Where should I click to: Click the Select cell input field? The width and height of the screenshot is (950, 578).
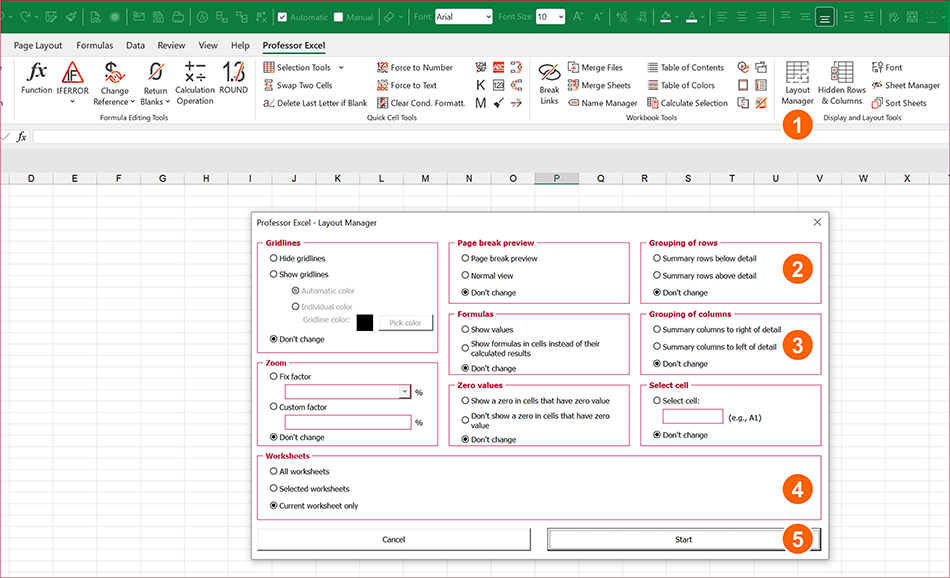click(691, 415)
